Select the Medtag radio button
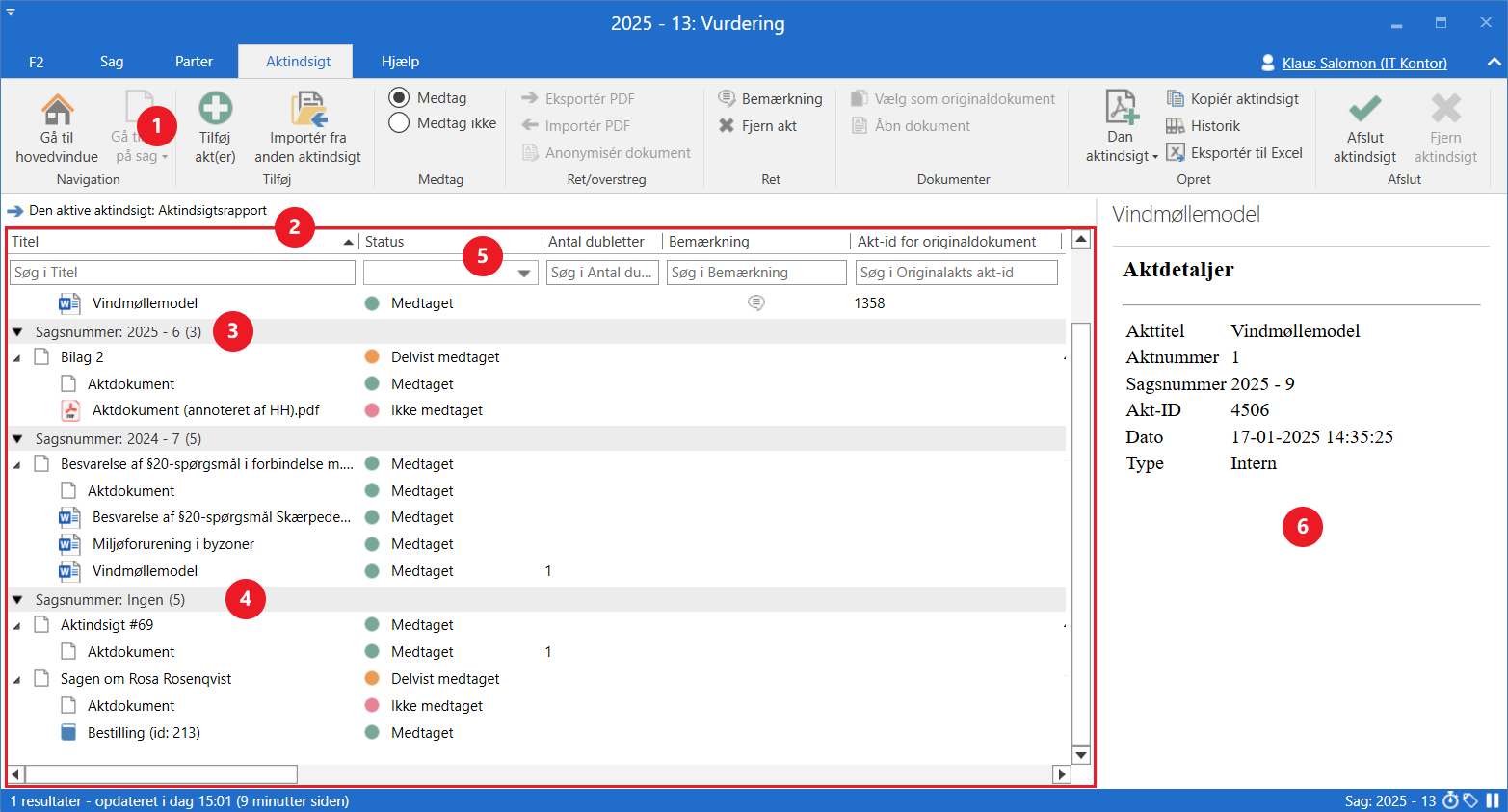The image size is (1508, 812). [x=399, y=97]
